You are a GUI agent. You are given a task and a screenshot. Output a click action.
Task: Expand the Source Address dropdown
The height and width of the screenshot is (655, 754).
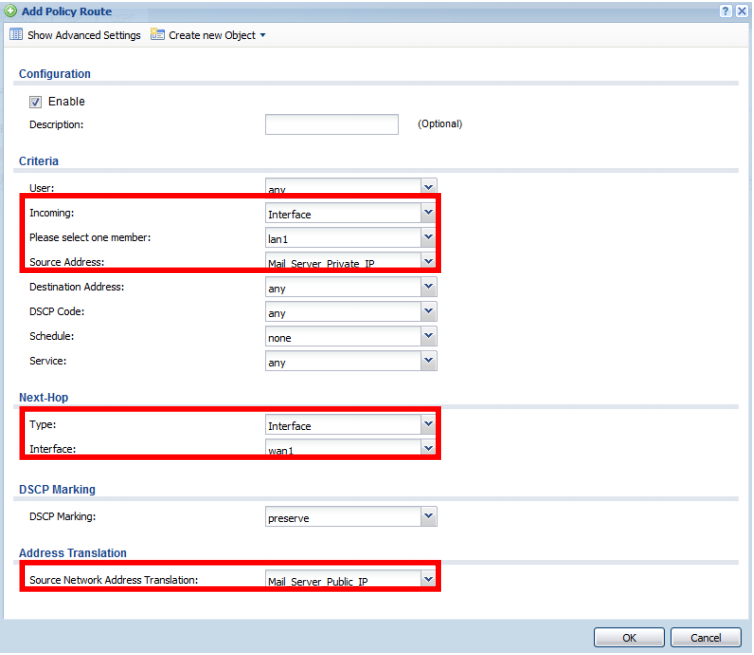428,261
